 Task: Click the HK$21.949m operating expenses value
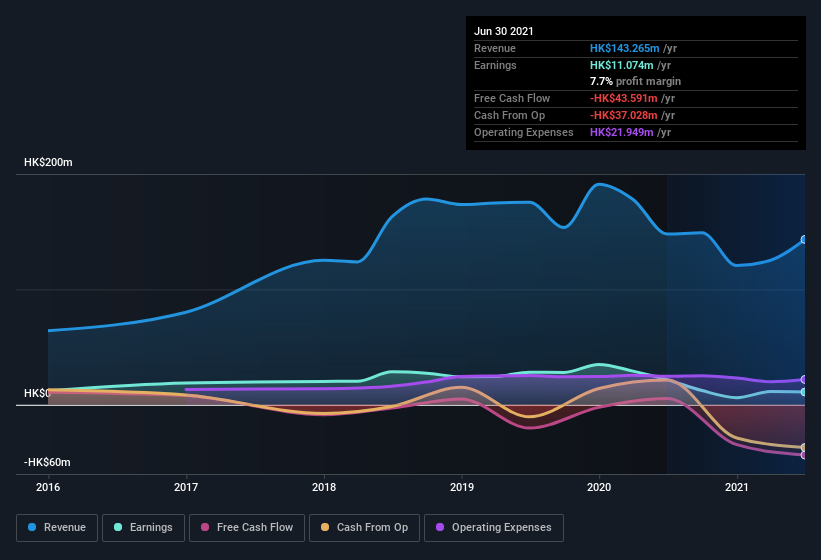click(x=622, y=132)
